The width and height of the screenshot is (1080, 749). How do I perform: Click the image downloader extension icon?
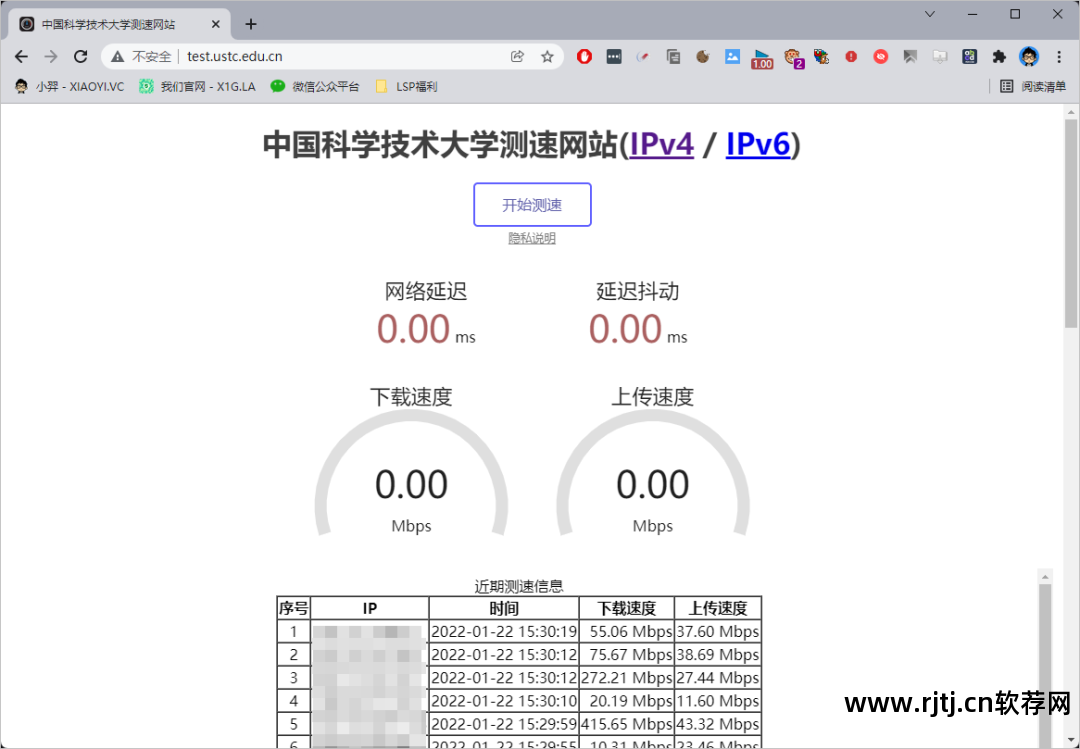tap(733, 57)
